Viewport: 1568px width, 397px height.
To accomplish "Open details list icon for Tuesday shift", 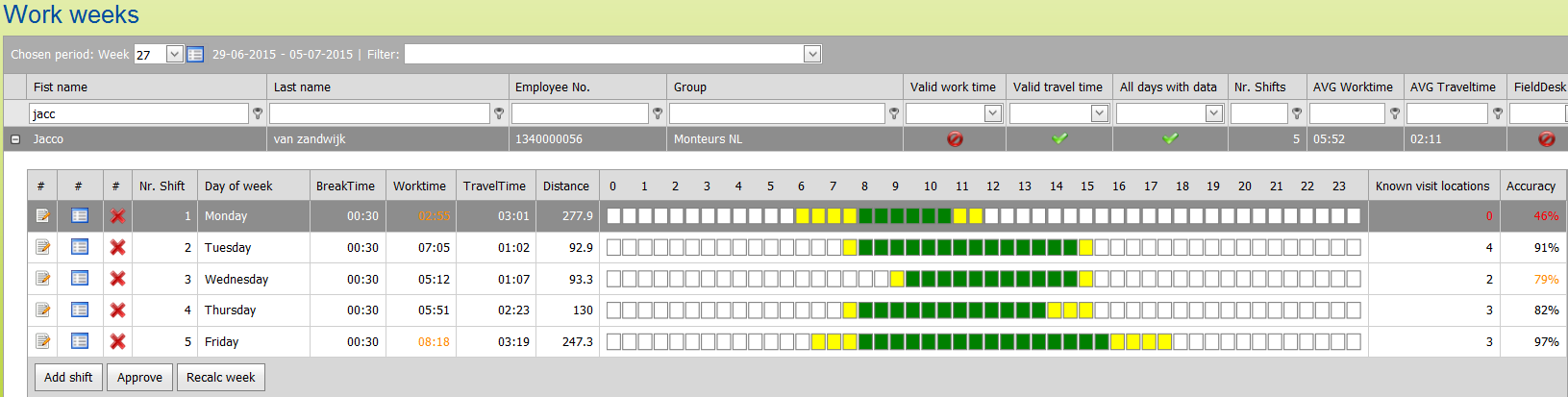I will [80, 248].
